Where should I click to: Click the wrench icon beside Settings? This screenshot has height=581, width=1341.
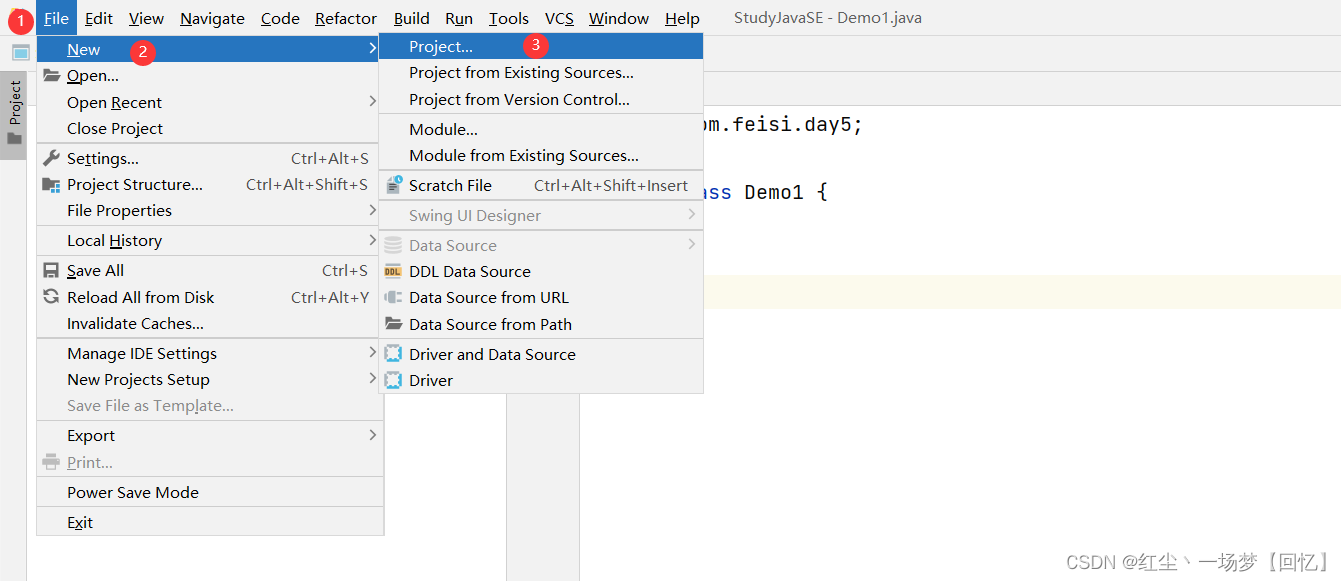click(x=50, y=158)
